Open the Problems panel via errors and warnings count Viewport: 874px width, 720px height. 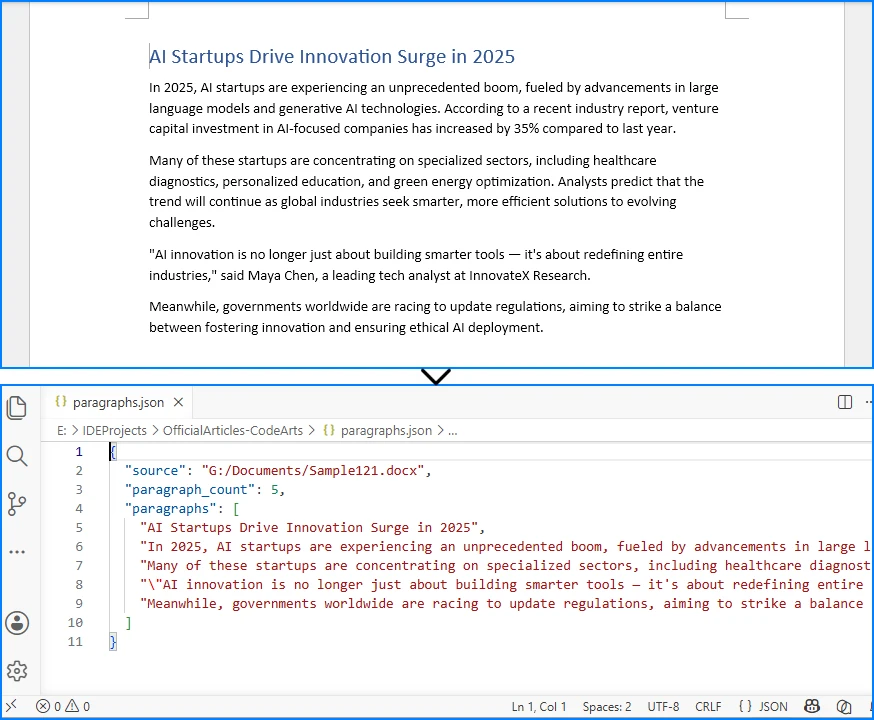pyautogui.click(x=63, y=707)
